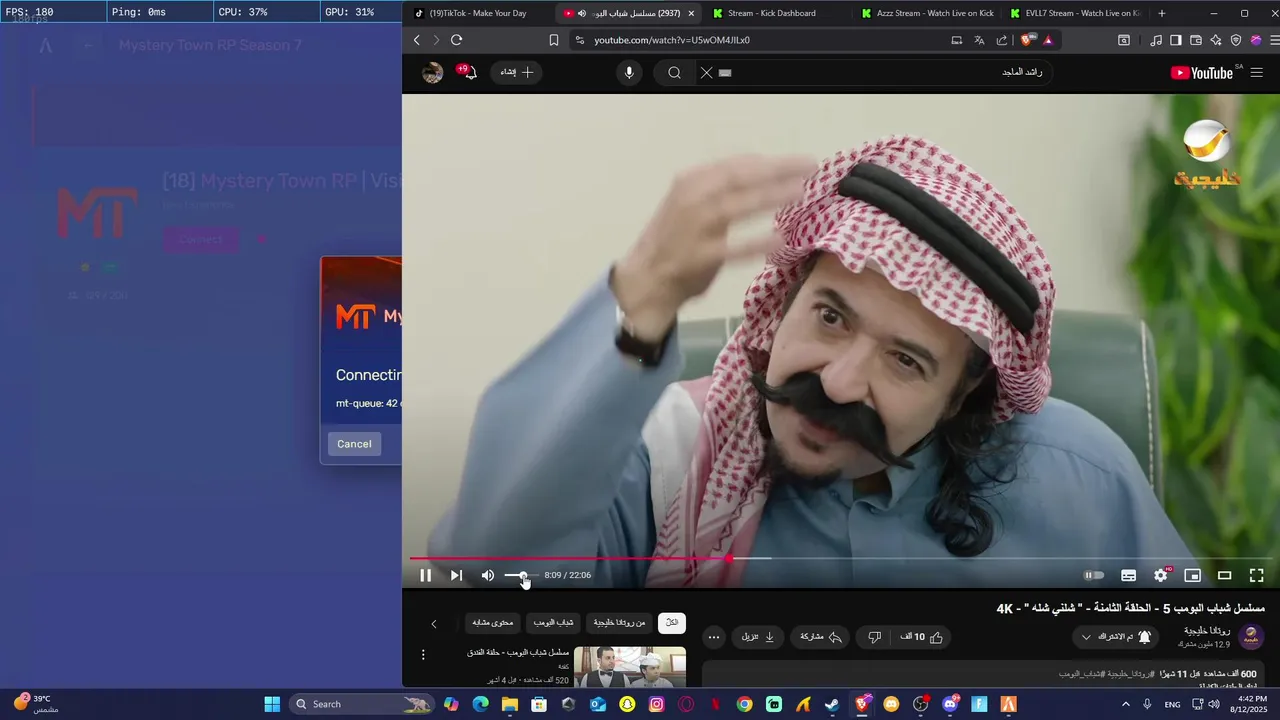Image resolution: width=1280 pixels, height=720 pixels.
Task: Reload the page
Action: click(x=456, y=40)
